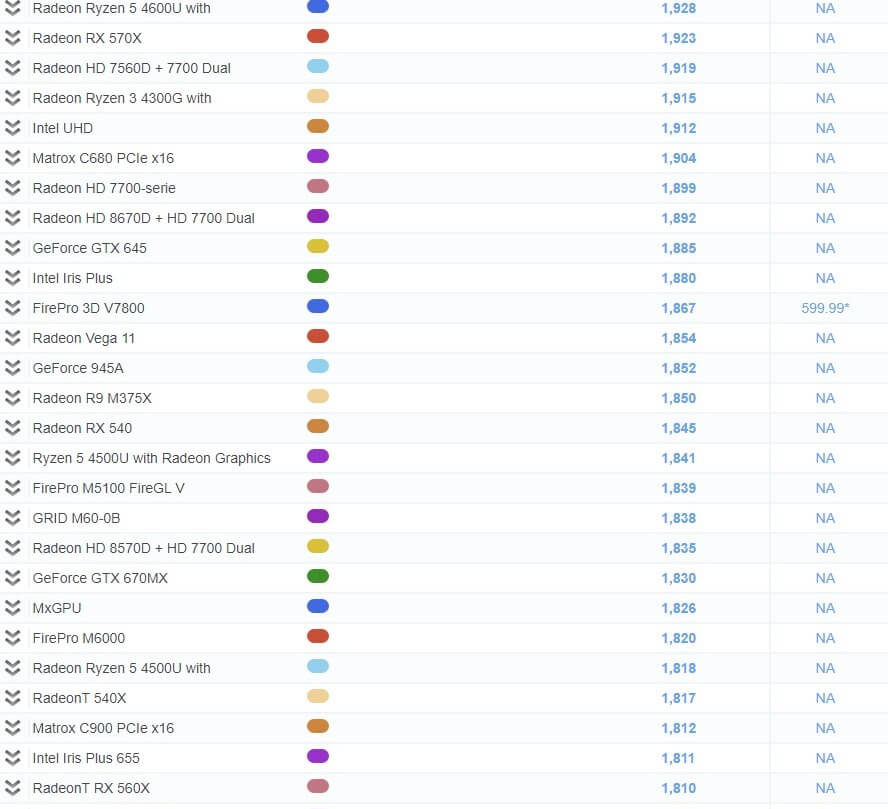This screenshot has width=888, height=809.
Task: Expand the GeForce GTX 645 row chevron
Action: 12,248
